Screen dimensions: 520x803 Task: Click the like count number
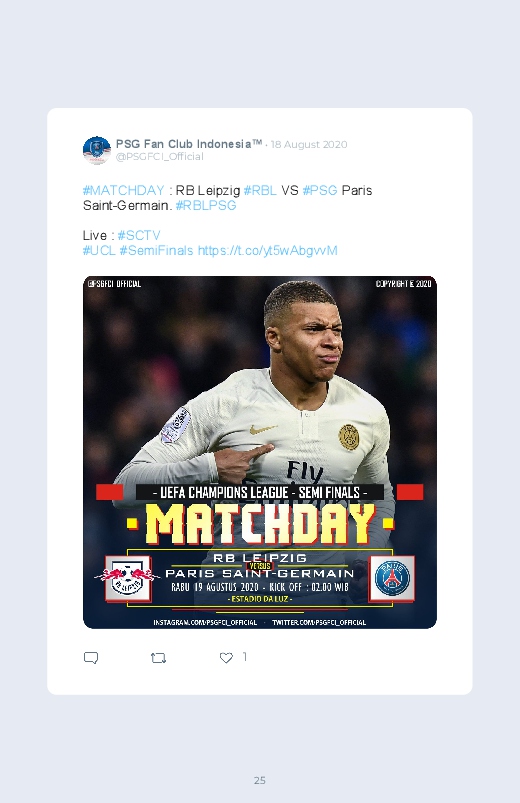click(245, 657)
